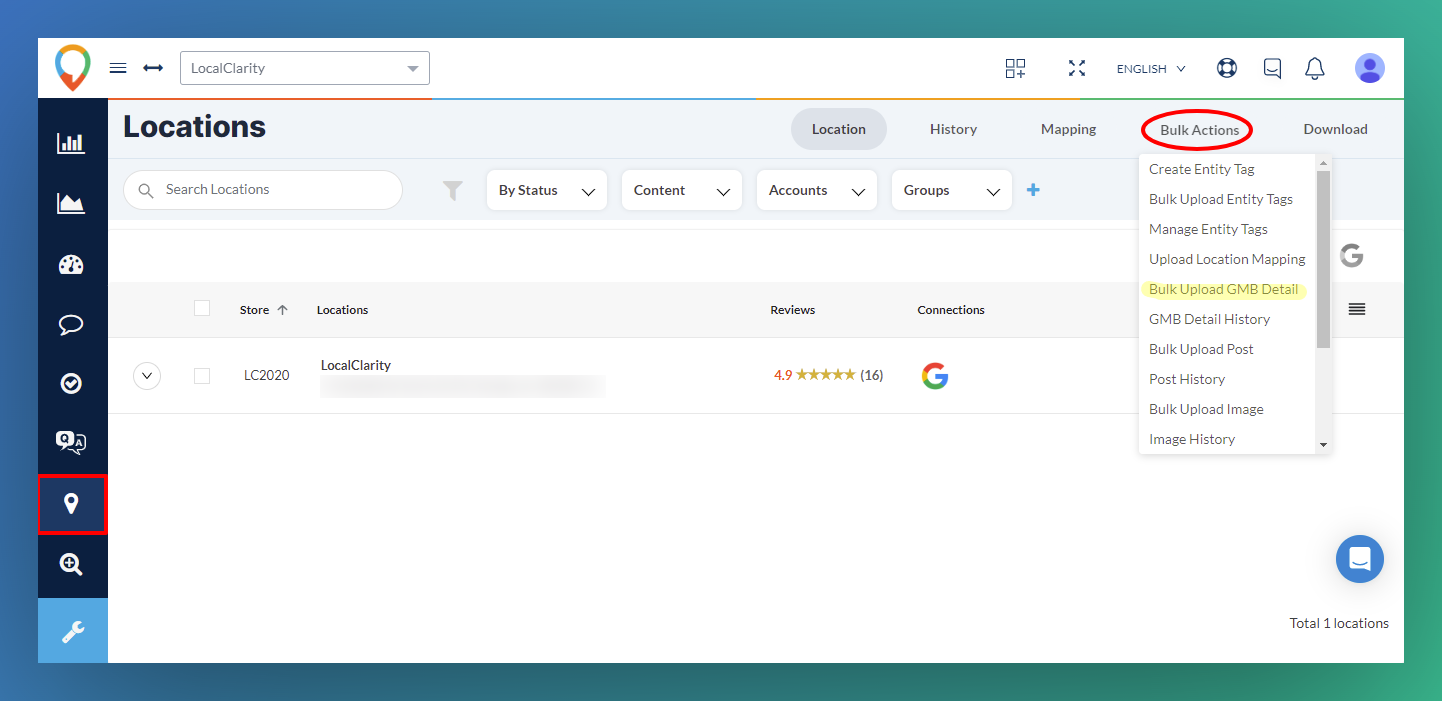Switch to the History tab

click(953, 129)
